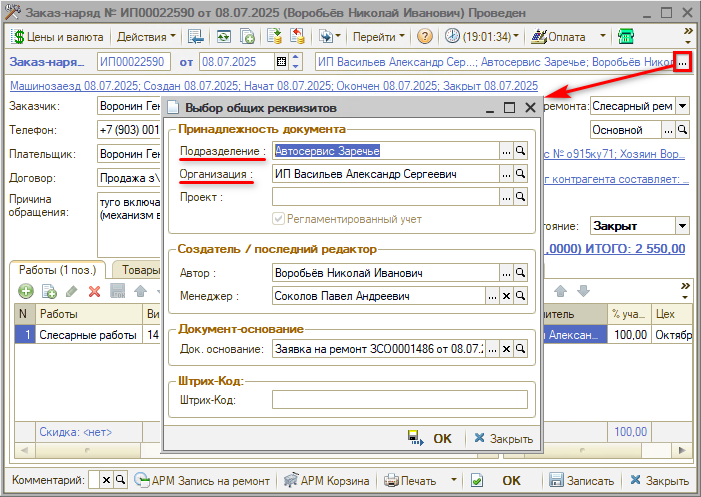701x497 pixels.
Task: Click the red delete row icon in Работы
Action: tap(94, 291)
